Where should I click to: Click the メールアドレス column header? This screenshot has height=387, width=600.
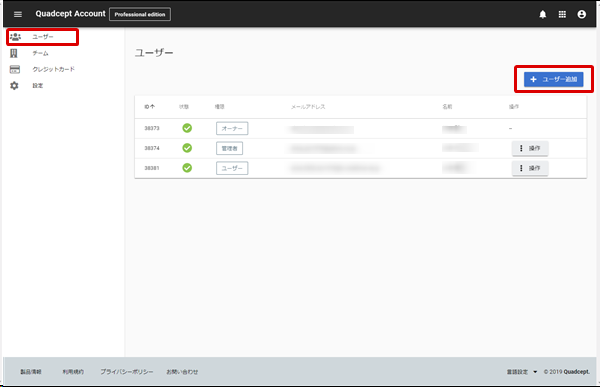pos(308,107)
